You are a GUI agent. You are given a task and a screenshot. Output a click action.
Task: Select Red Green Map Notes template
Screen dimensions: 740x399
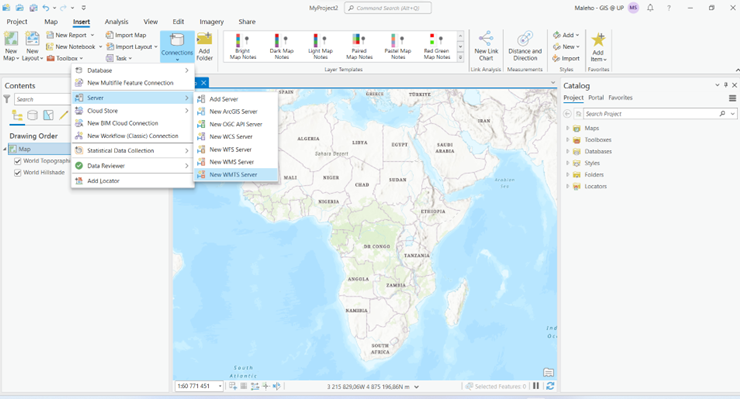(437, 46)
